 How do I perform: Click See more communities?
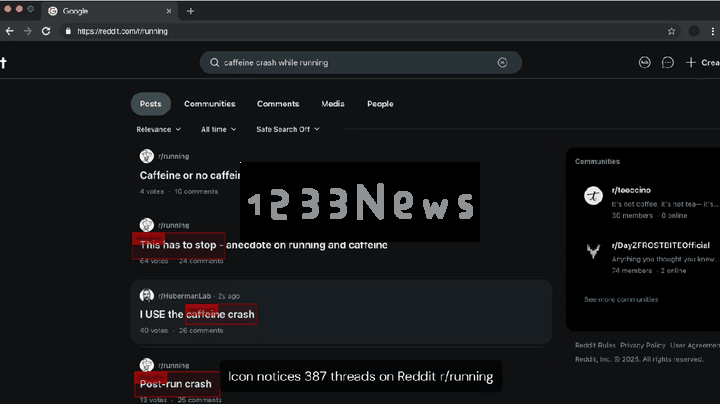621,299
